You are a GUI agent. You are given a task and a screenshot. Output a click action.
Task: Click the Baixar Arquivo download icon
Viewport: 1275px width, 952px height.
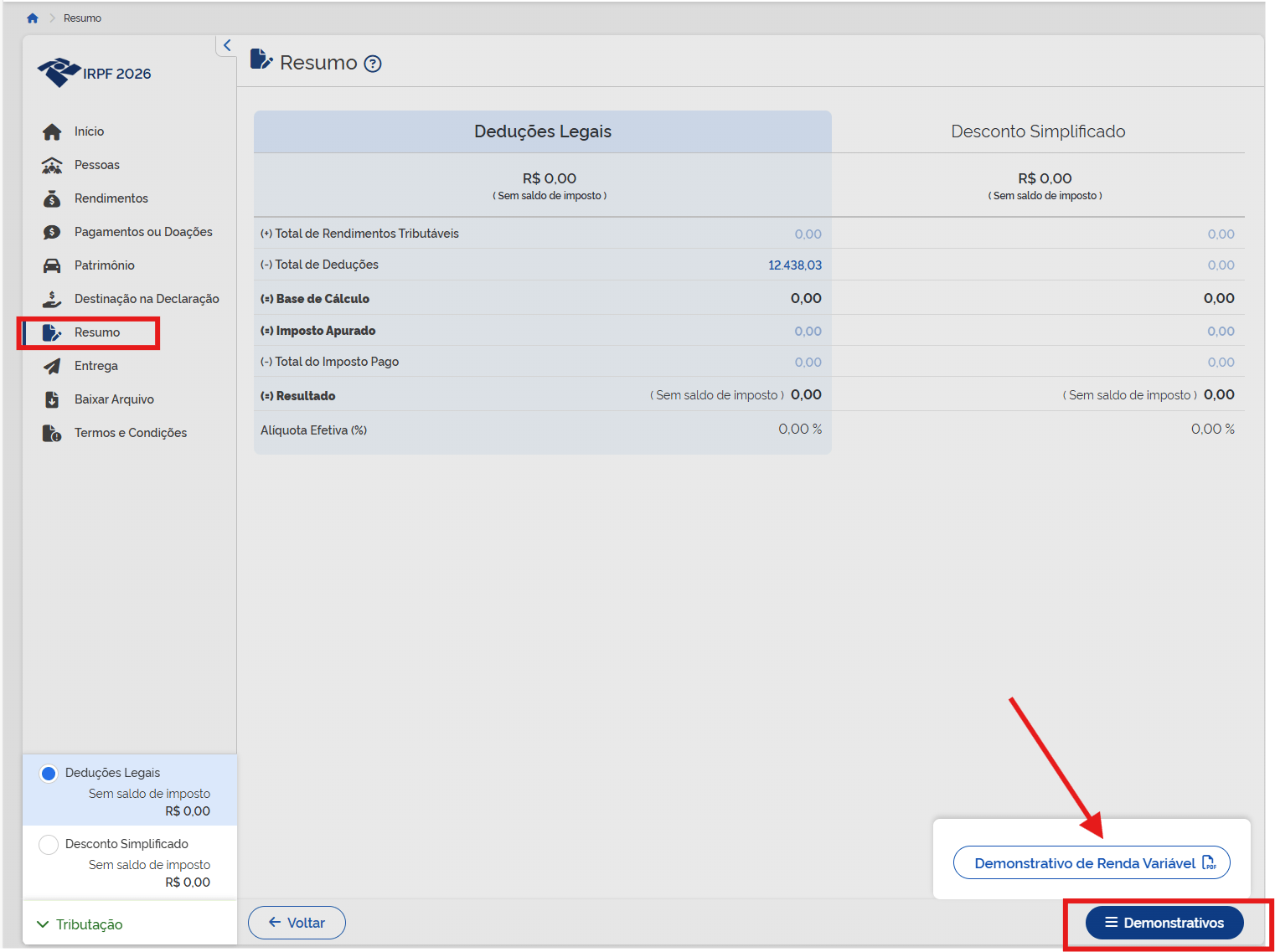click(52, 399)
